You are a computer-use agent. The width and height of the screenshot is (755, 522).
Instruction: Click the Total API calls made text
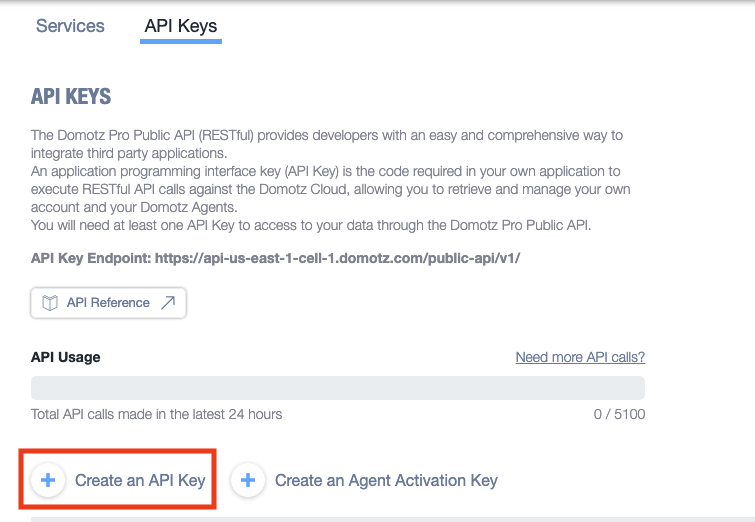[x=156, y=414]
